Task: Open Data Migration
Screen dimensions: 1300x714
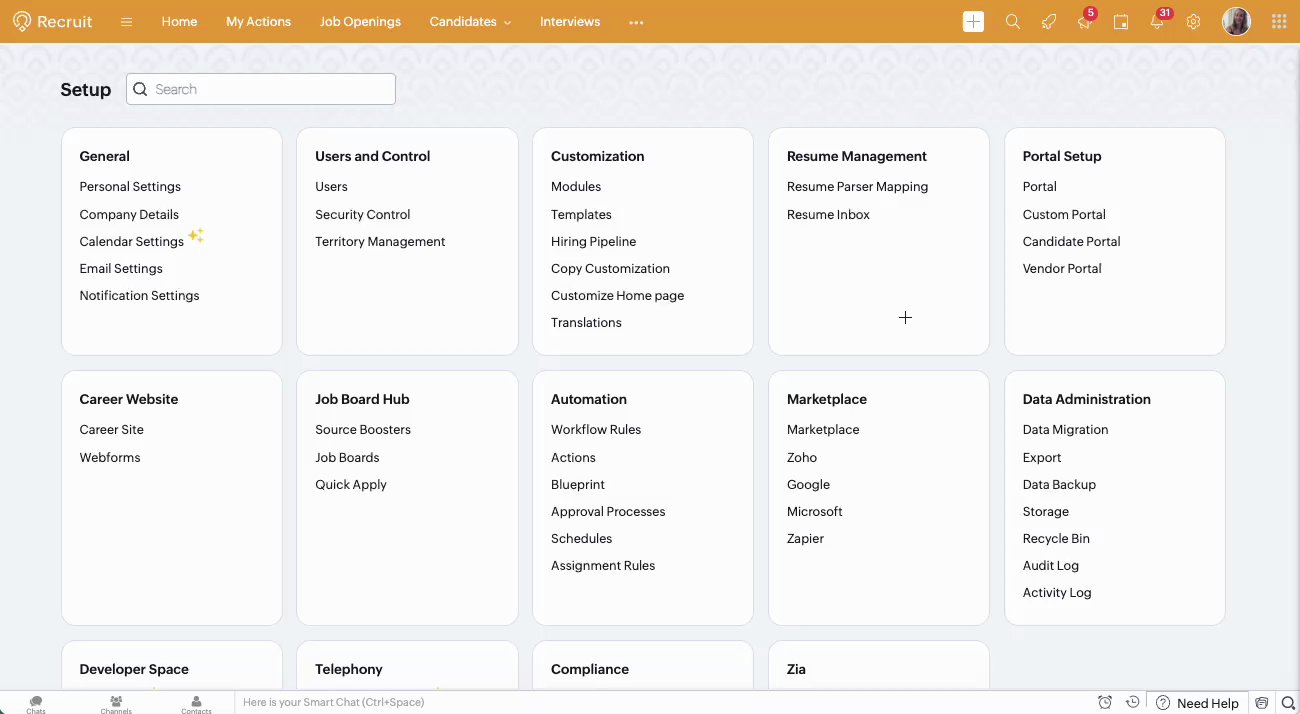Action: tap(1065, 430)
